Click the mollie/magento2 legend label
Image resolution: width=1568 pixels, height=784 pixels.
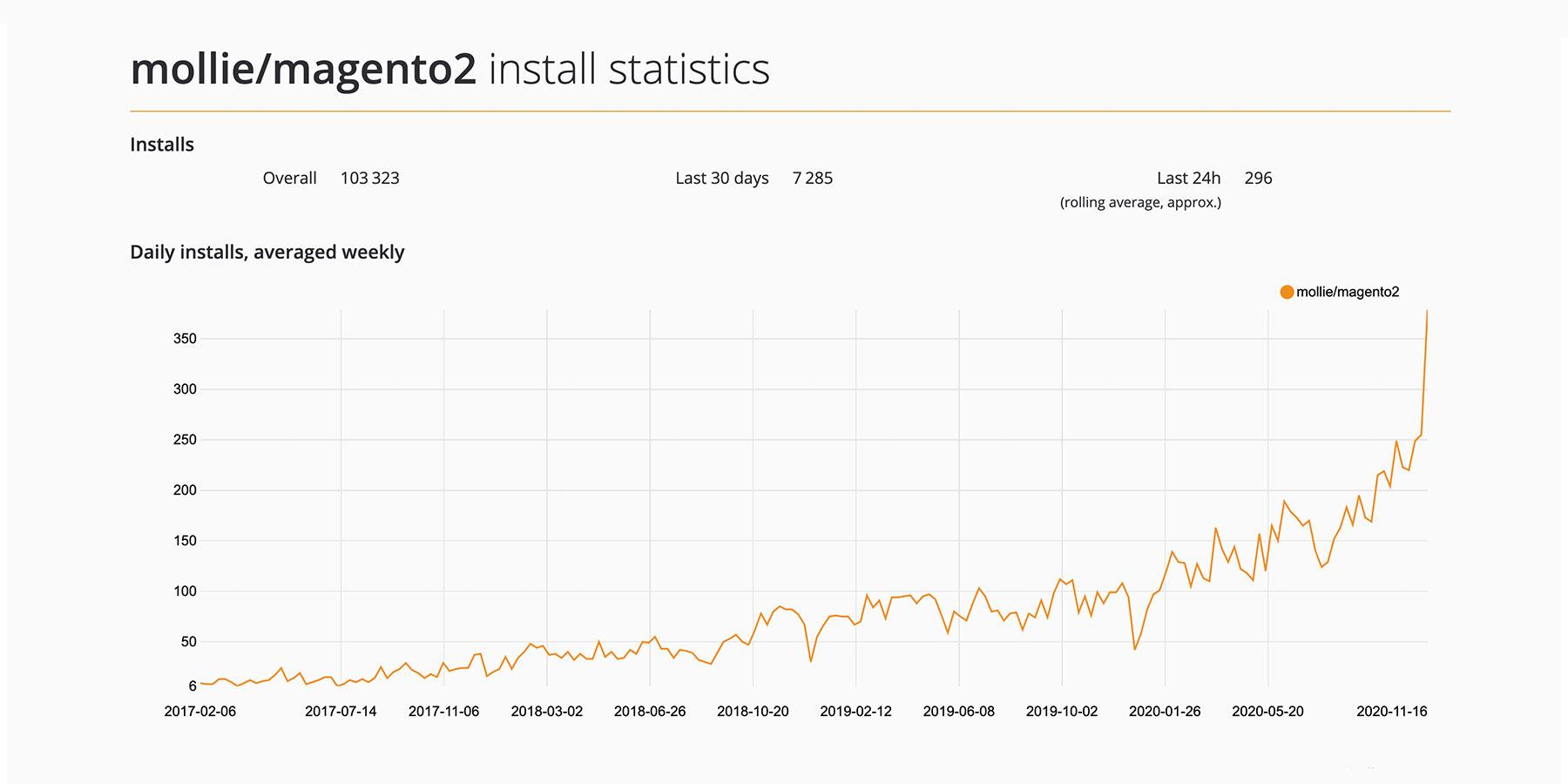coord(1348,292)
